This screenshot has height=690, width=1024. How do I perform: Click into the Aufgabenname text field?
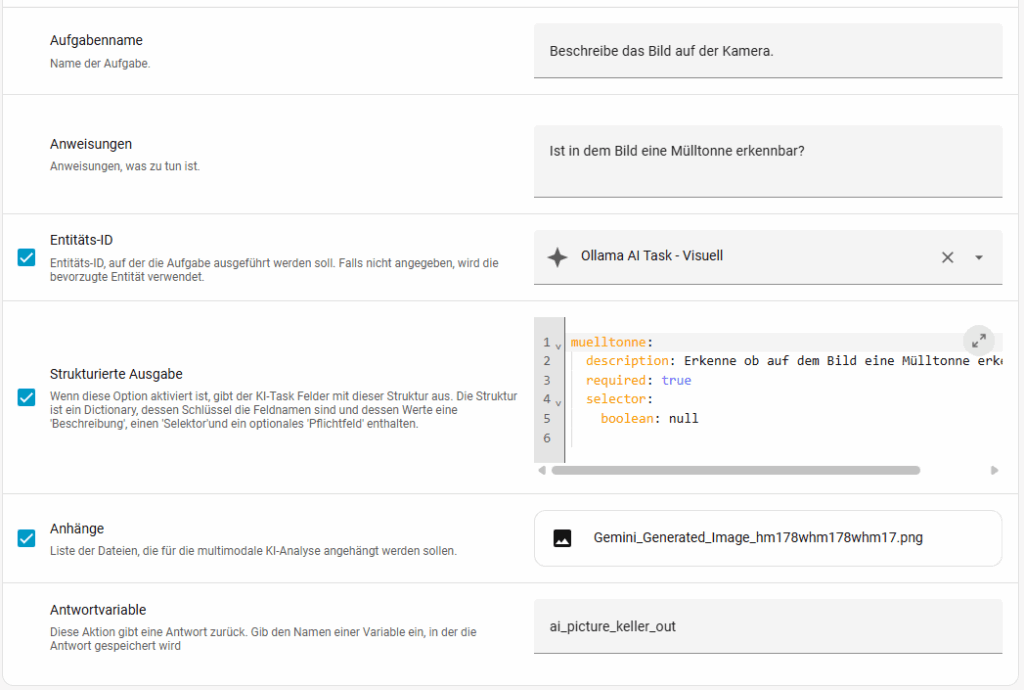pyautogui.click(x=767, y=50)
